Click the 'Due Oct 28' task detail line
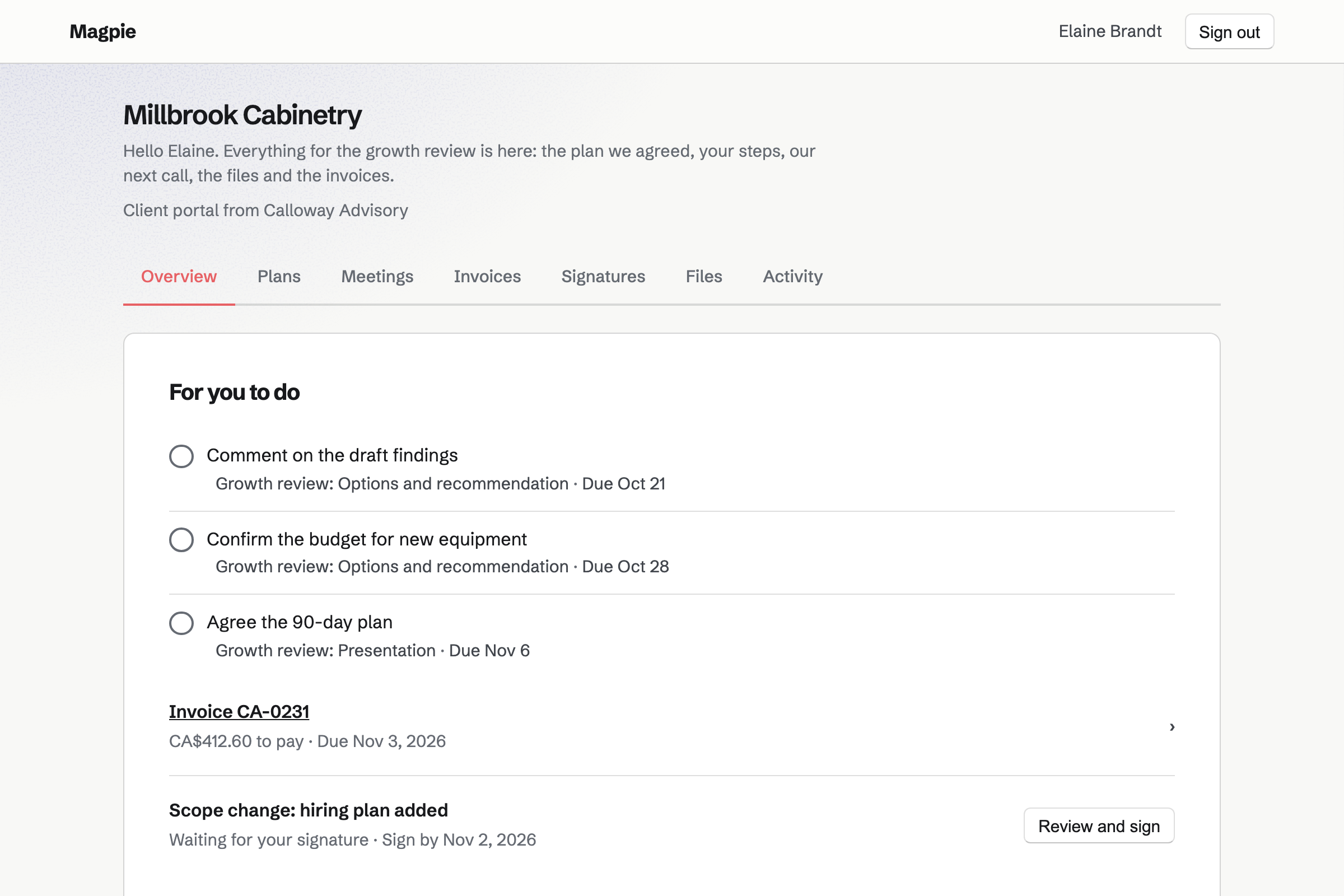Screen dimensions: 1344x896 442,567
